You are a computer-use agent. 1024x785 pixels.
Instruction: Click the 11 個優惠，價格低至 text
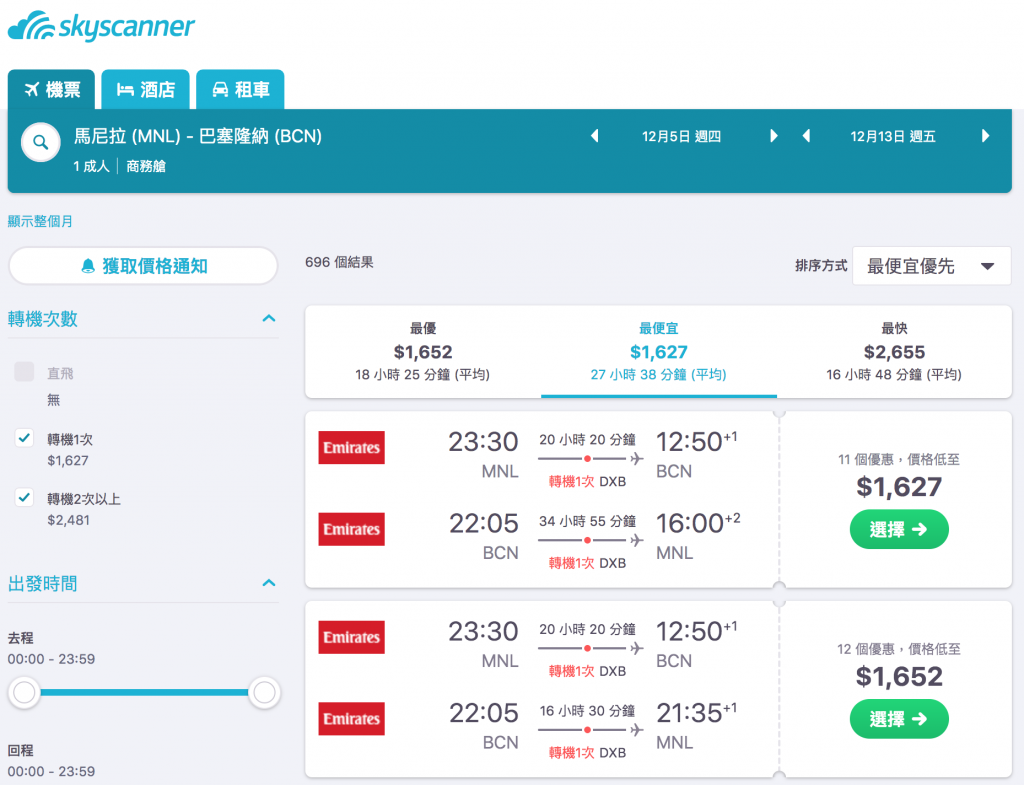pos(899,459)
